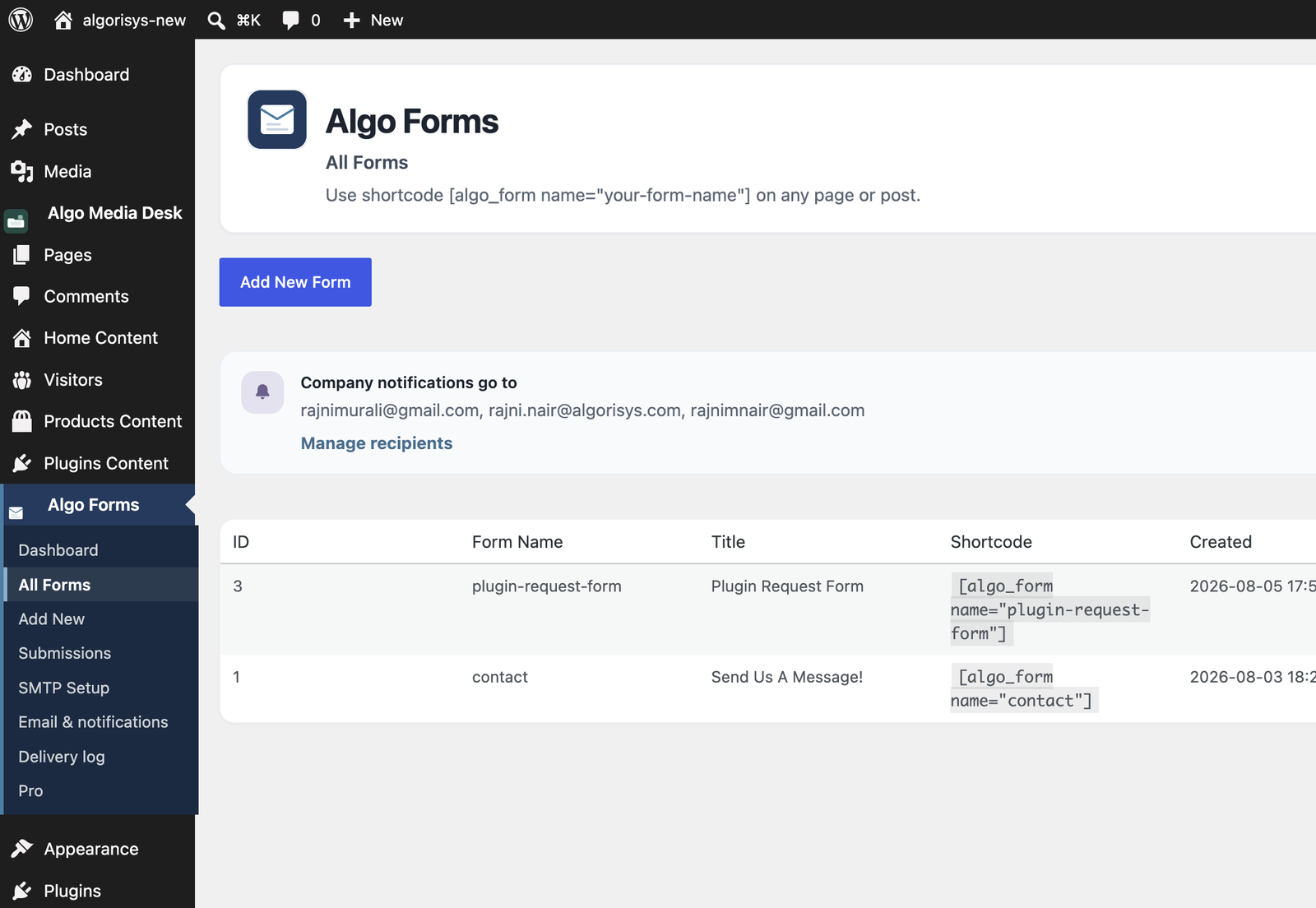Open Email & notifications submenu

(93, 722)
